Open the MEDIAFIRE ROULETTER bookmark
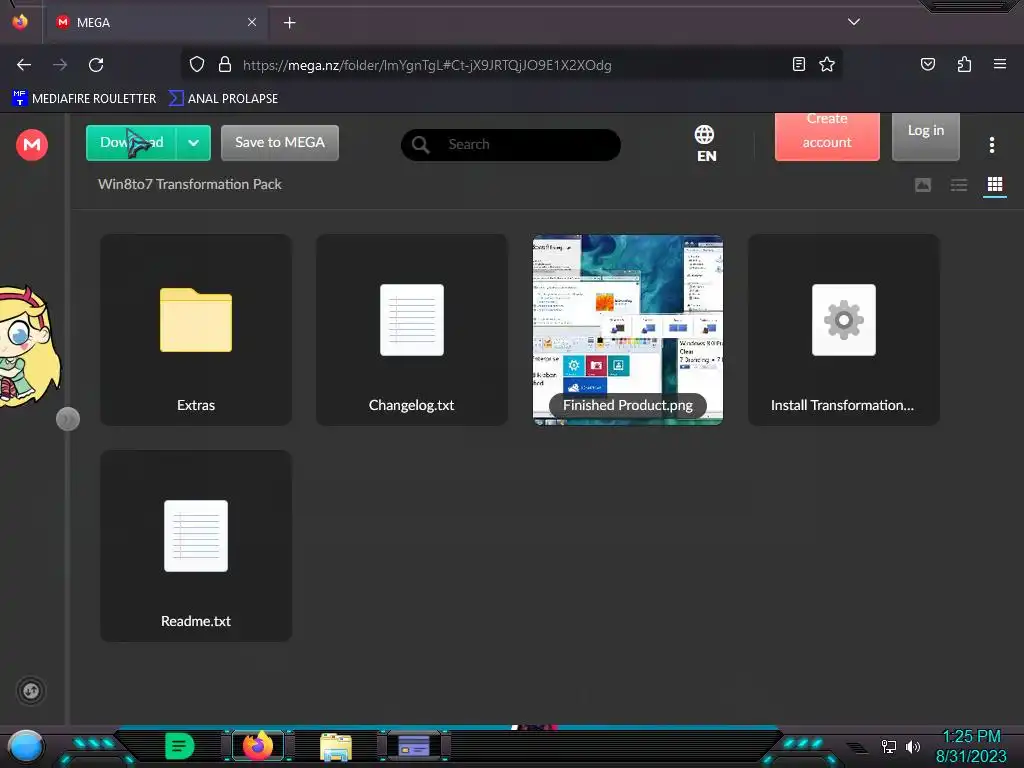The image size is (1024, 768). pos(84,99)
